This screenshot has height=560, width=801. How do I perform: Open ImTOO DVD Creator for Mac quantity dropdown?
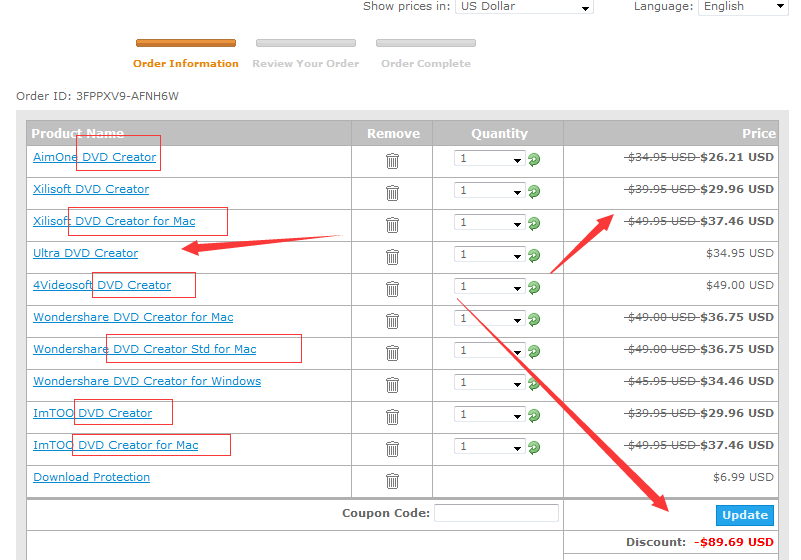(x=489, y=446)
